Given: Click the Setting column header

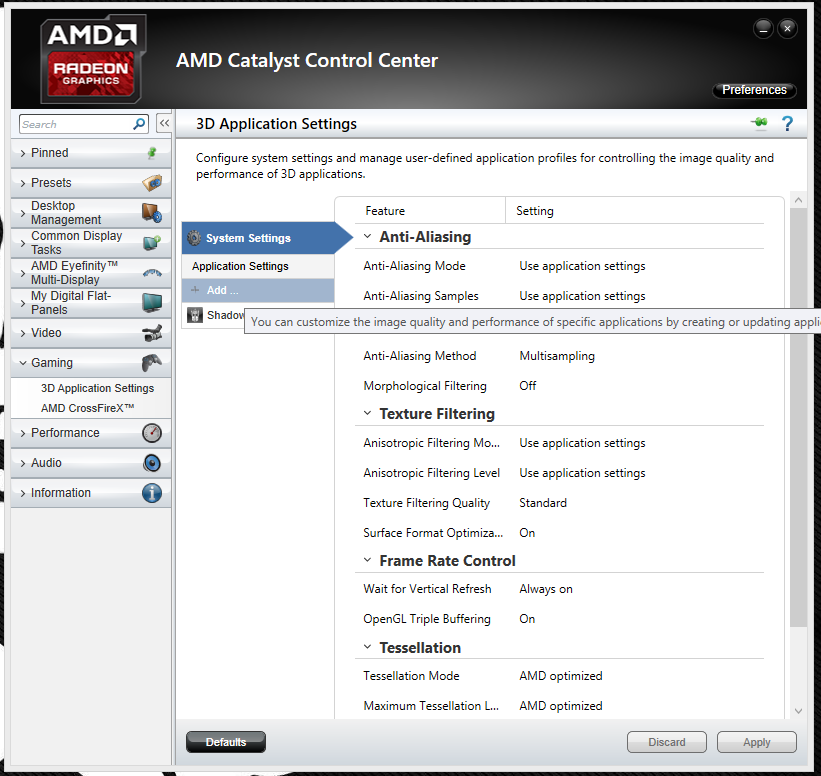Looking at the screenshot, I should click(535, 211).
